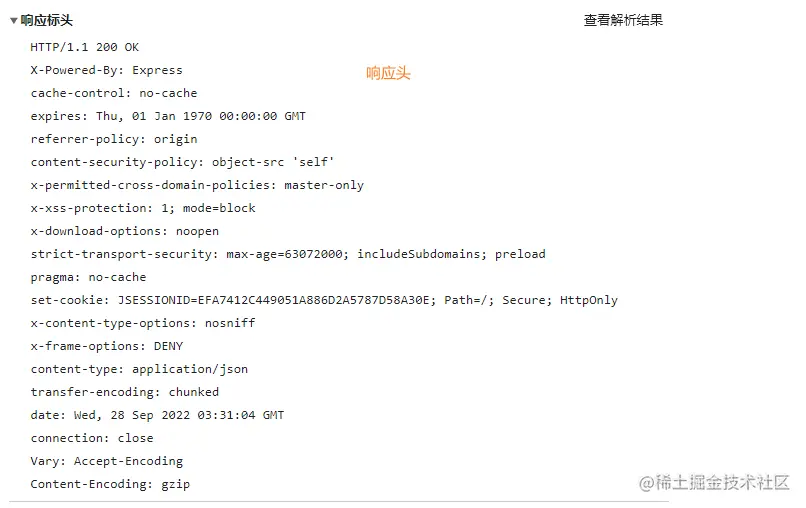This screenshot has width=806, height=508.
Task: Click the X-Powered-By: Express header
Action: point(106,70)
